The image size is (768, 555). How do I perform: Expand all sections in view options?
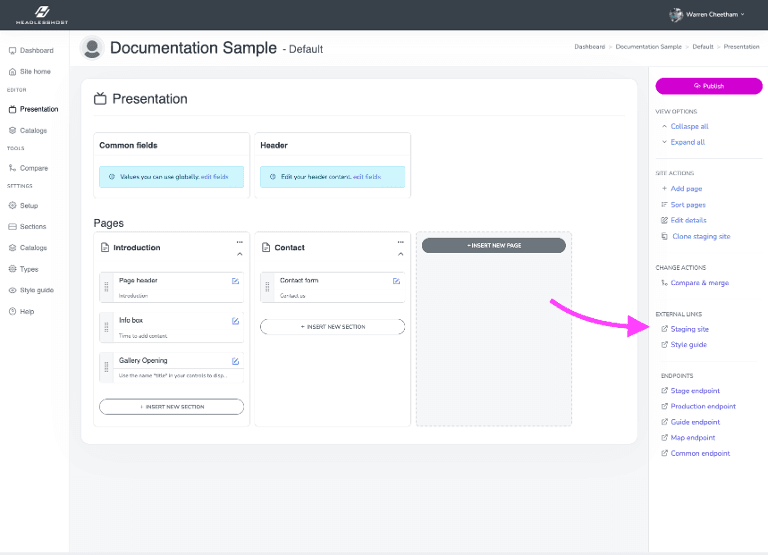click(x=687, y=142)
